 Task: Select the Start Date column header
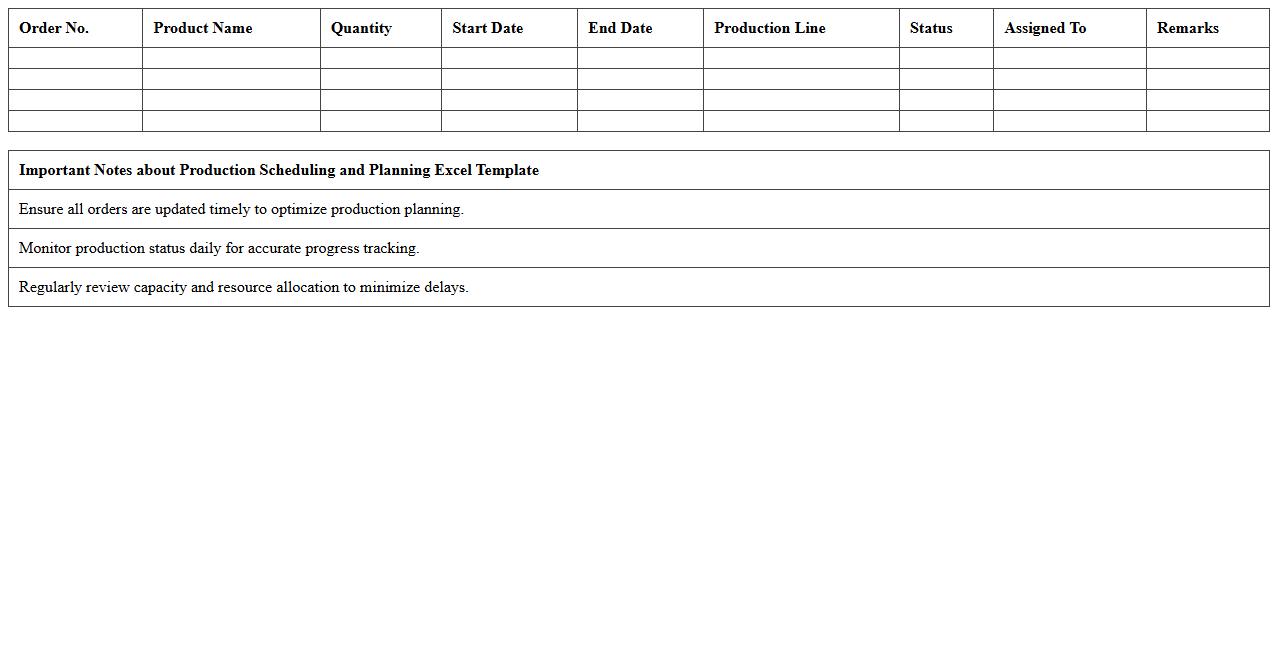pos(487,28)
